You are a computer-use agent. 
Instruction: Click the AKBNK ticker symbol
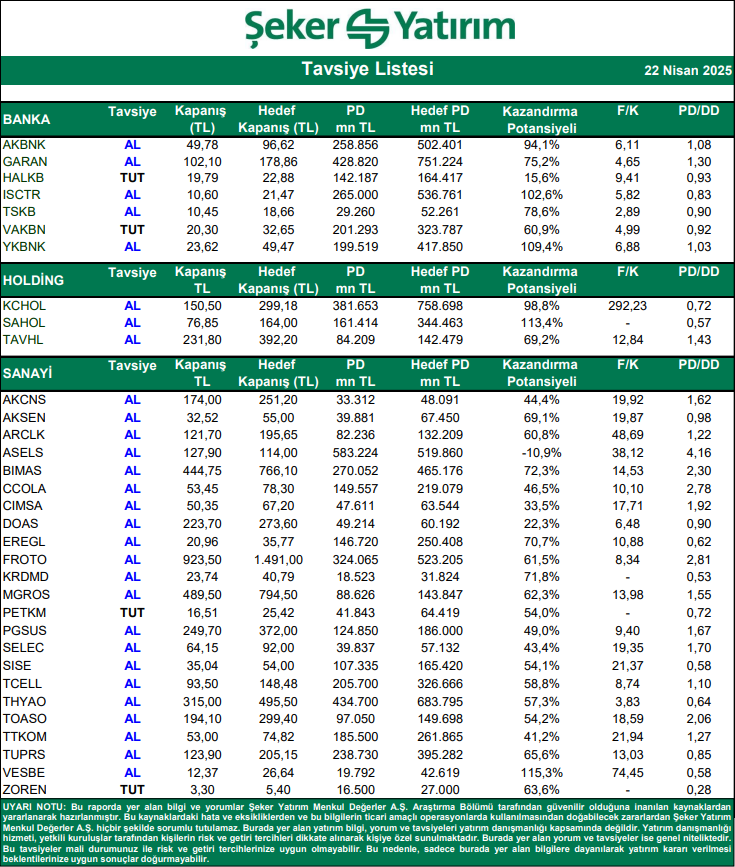[x=22, y=145]
